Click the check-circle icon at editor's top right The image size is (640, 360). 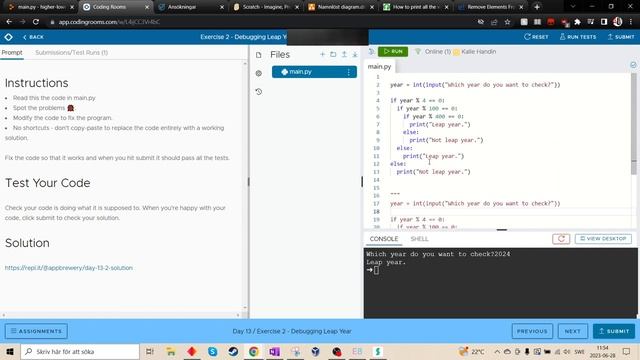pyautogui.click(x=633, y=65)
